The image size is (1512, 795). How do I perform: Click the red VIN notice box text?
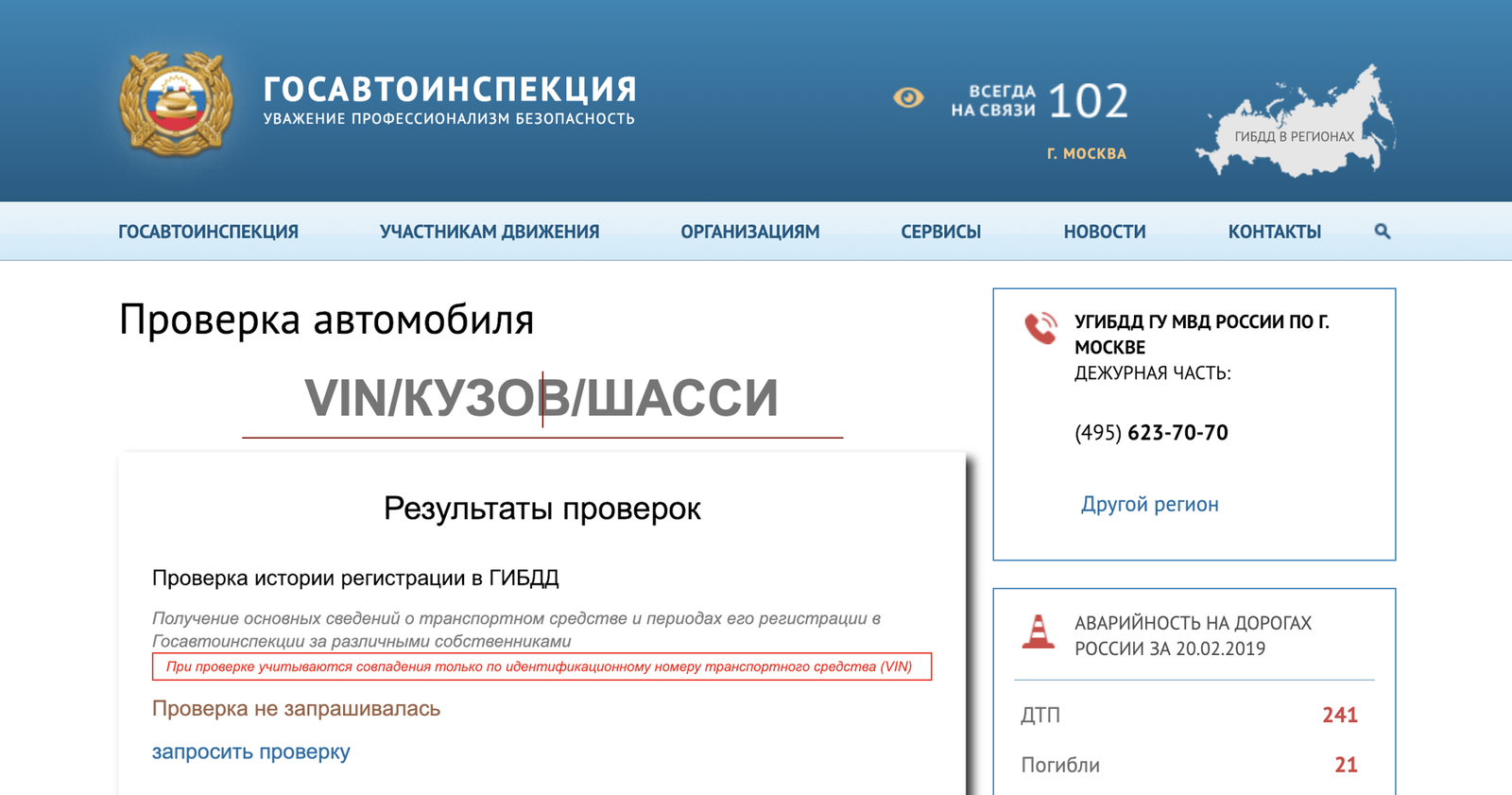click(541, 666)
